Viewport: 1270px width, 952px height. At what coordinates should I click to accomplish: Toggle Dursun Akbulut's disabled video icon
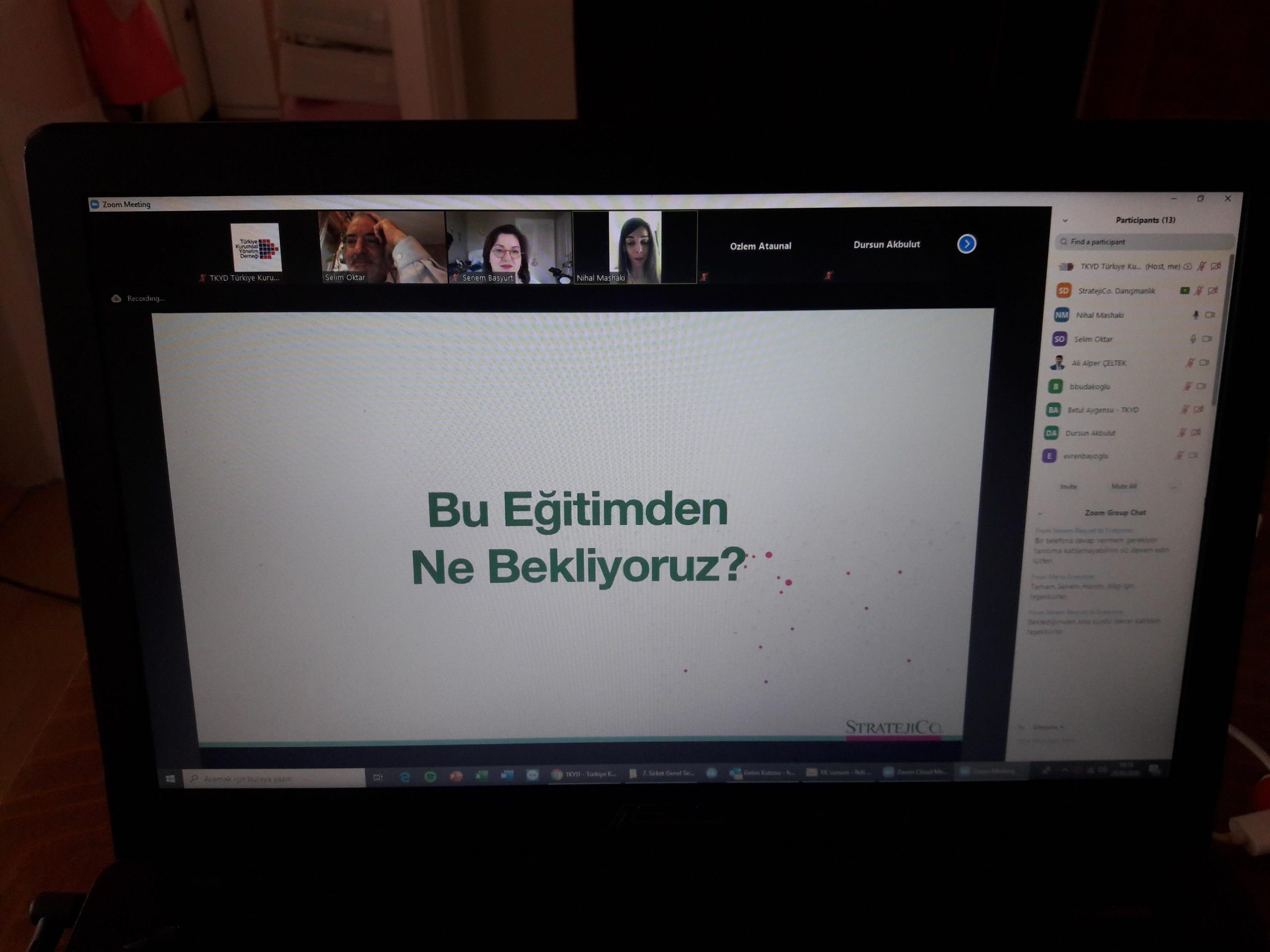[x=1196, y=433]
